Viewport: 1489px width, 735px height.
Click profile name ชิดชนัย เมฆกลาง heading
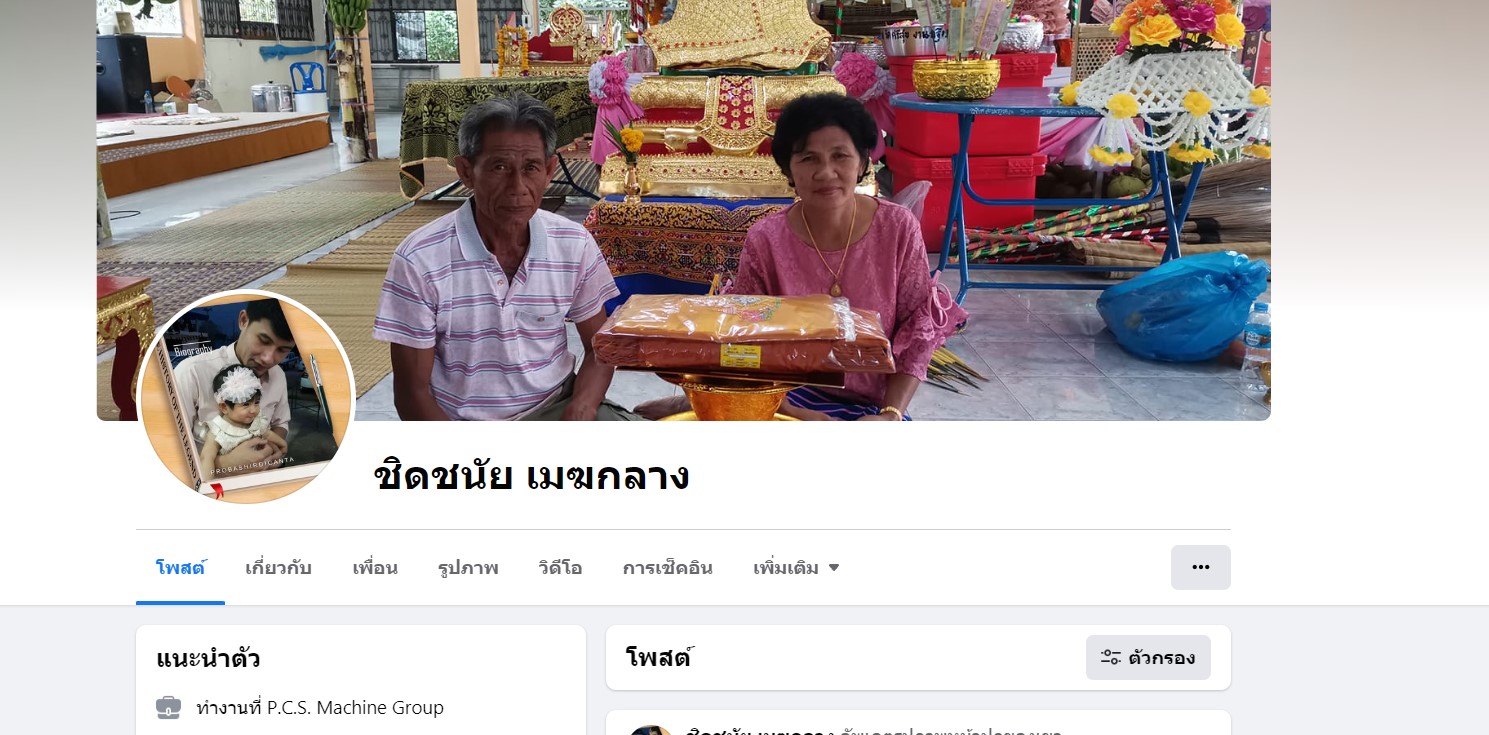[x=531, y=476]
